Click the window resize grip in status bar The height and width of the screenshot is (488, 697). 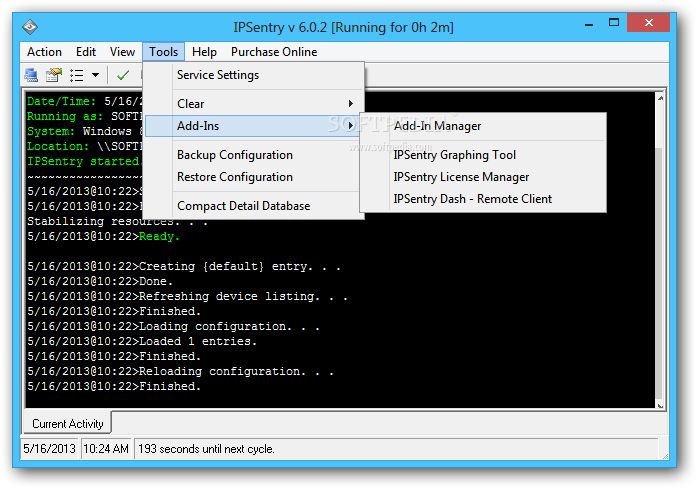665,456
